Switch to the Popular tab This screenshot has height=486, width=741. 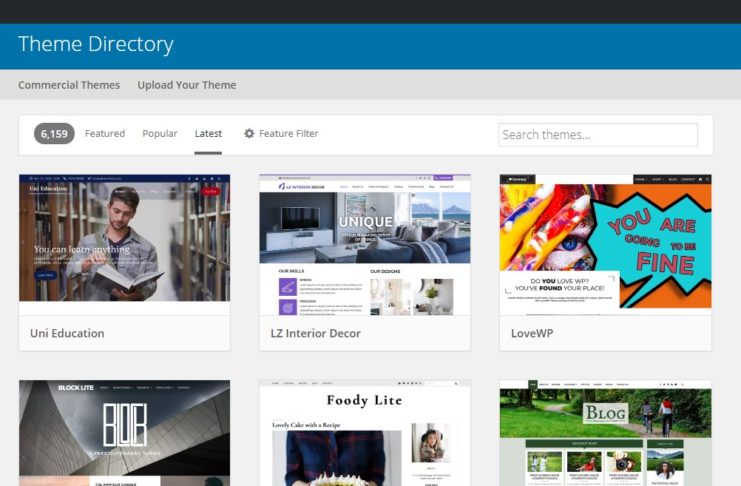coord(160,134)
